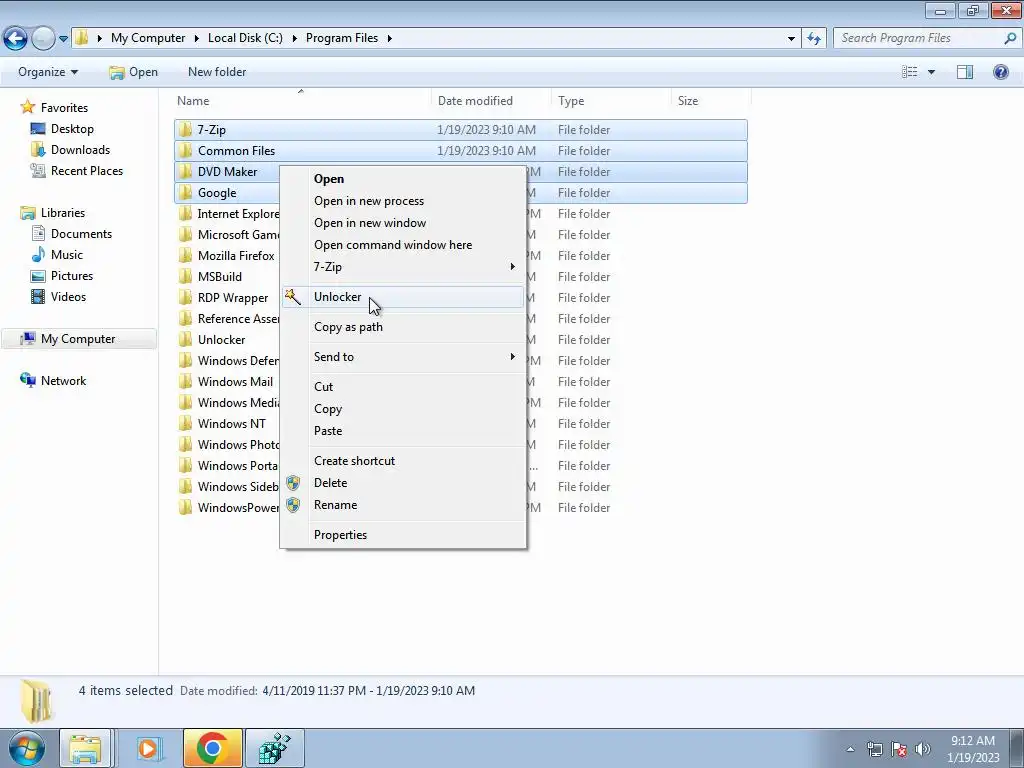The width and height of the screenshot is (1024, 768).
Task: Open the address bar history dropdown arrow
Action: pos(792,39)
